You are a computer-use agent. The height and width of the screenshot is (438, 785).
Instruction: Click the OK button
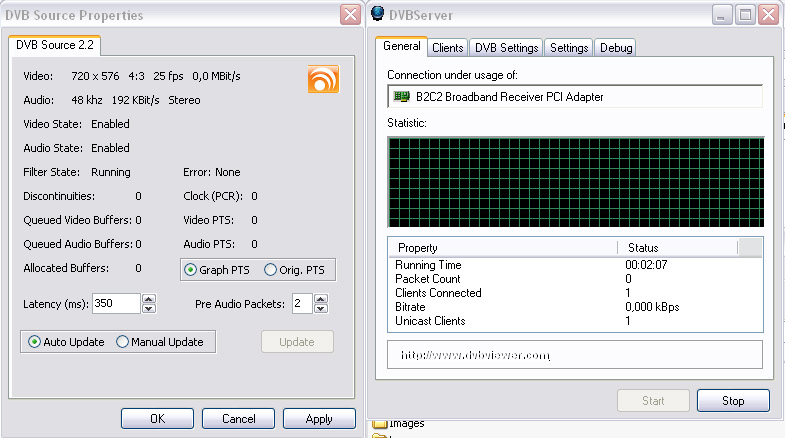click(157, 418)
